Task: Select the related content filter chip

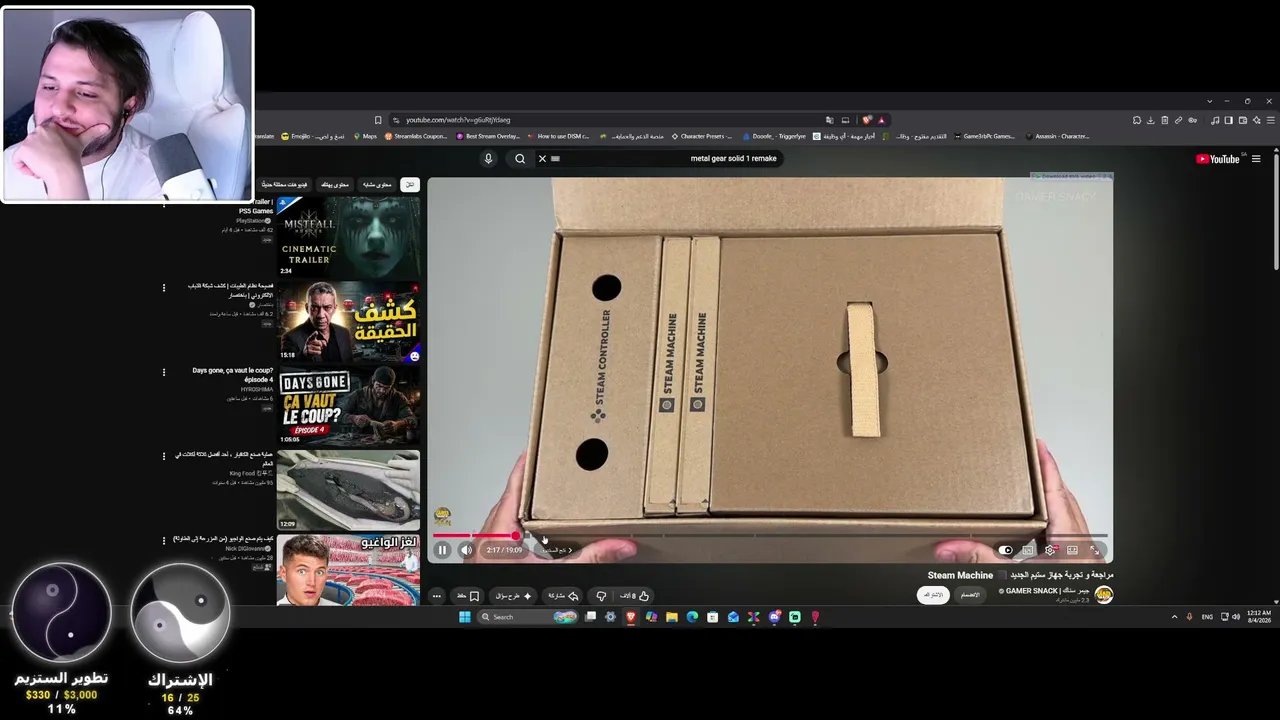Action: click(377, 185)
